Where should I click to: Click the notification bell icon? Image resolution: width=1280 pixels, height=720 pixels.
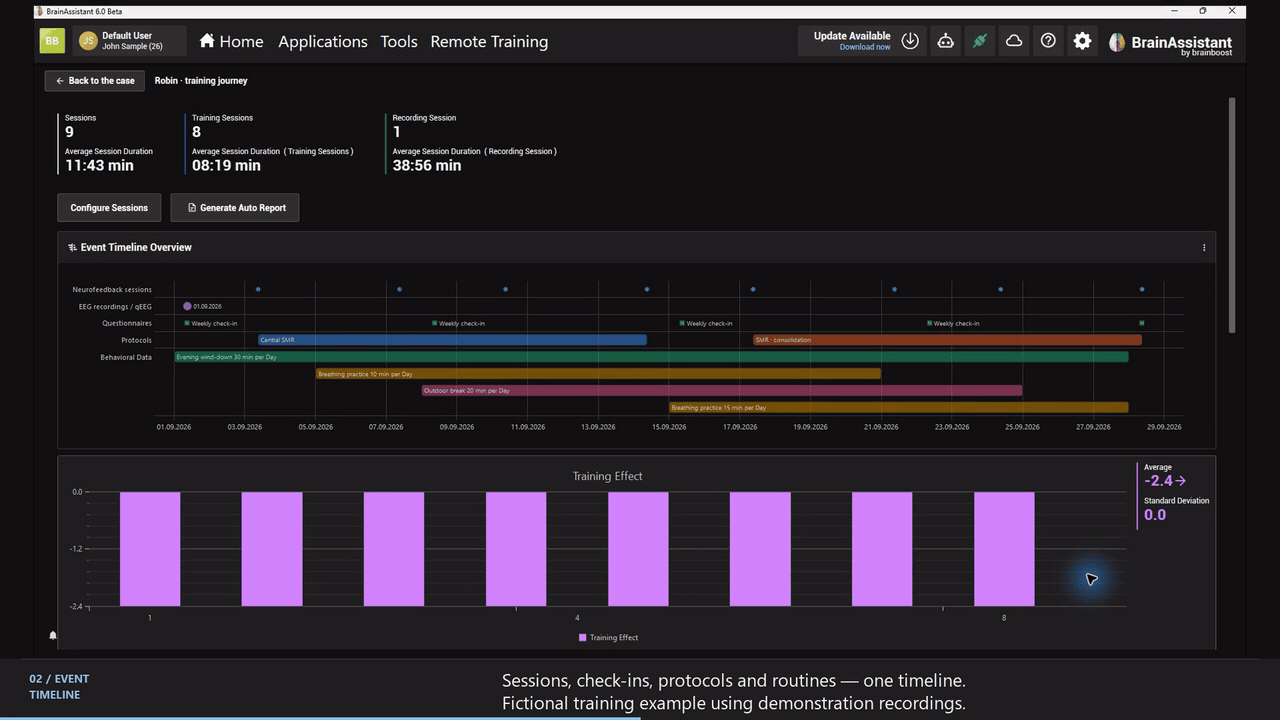click(x=53, y=635)
